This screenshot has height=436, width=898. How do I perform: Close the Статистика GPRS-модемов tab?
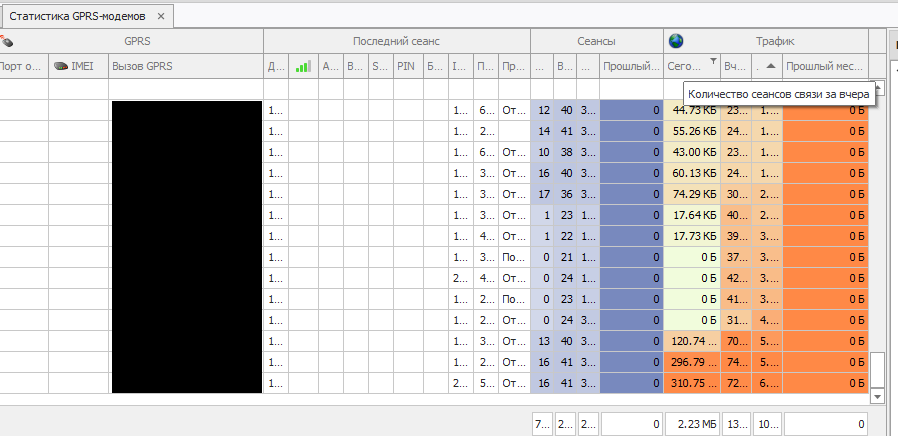coord(161,17)
